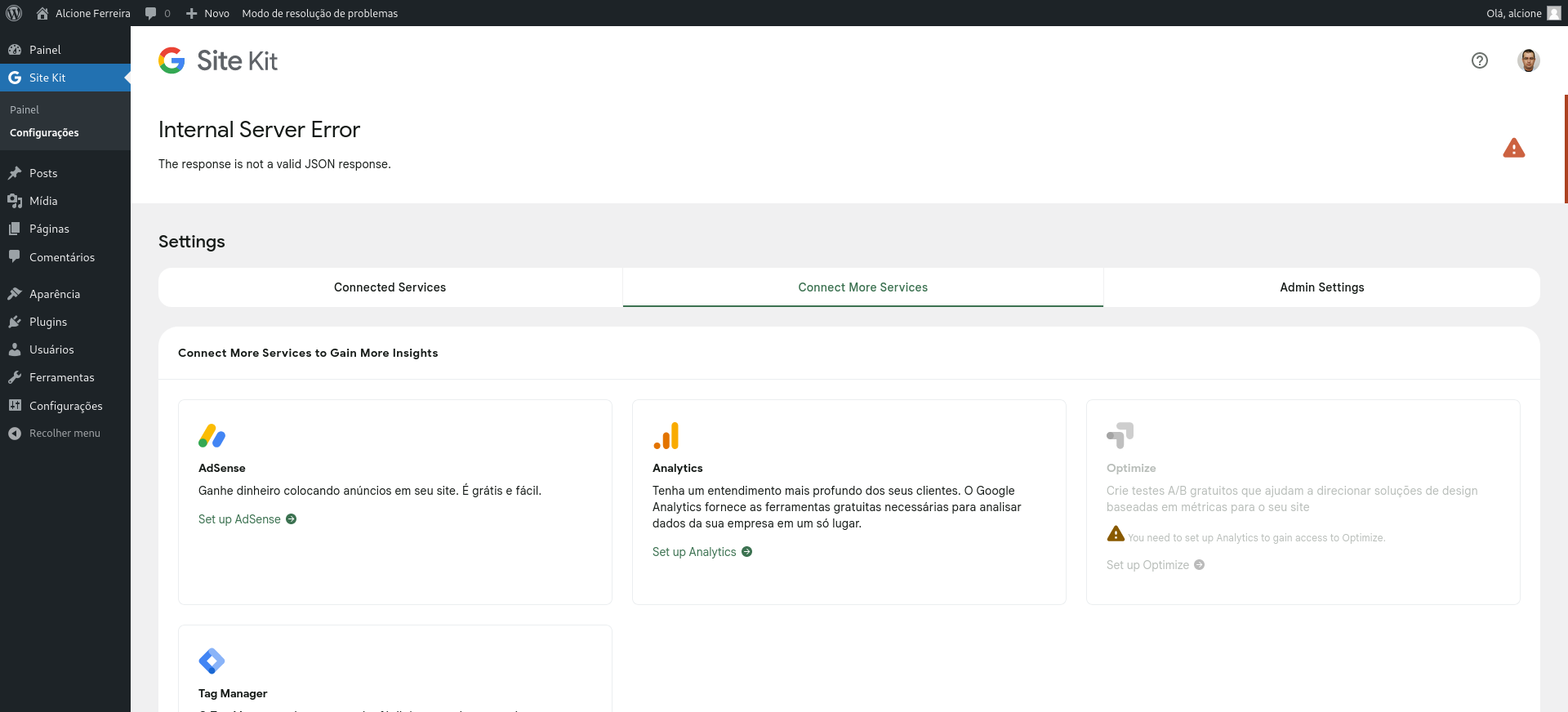Click the help question mark icon
Image resolution: width=1568 pixels, height=712 pixels.
point(1479,60)
